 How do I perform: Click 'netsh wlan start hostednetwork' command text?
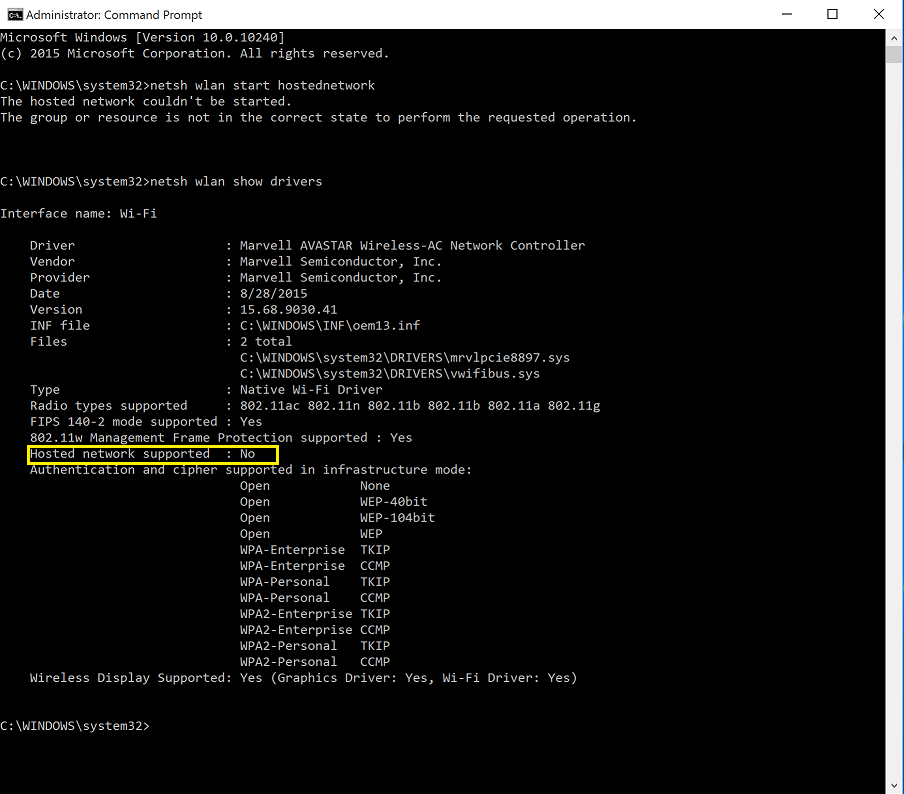(x=262, y=85)
